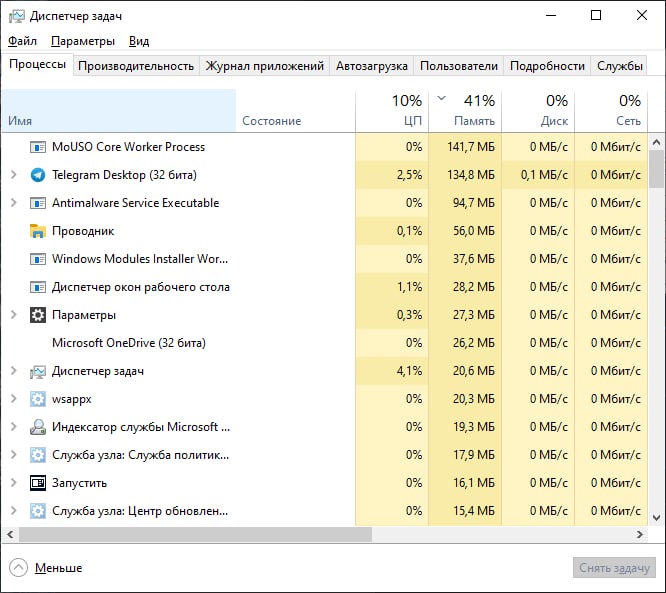Open the Вид menu
Screen dimensions: 666x593
(139, 41)
